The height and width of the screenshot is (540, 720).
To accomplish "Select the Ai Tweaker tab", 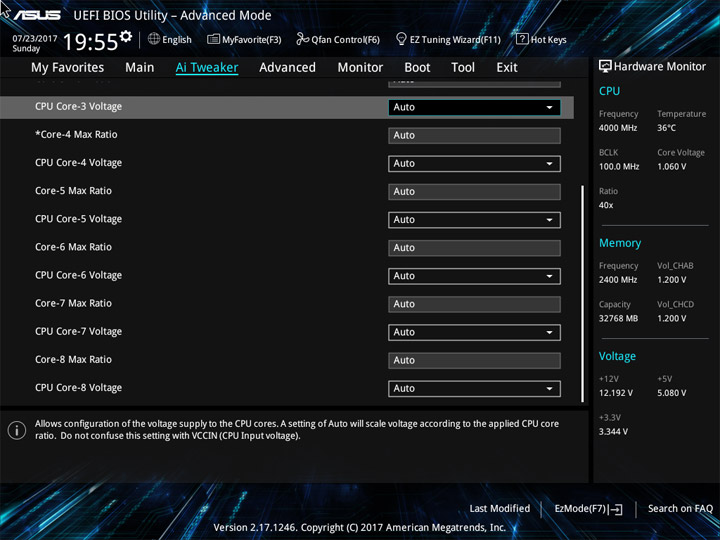I will (x=207, y=68).
